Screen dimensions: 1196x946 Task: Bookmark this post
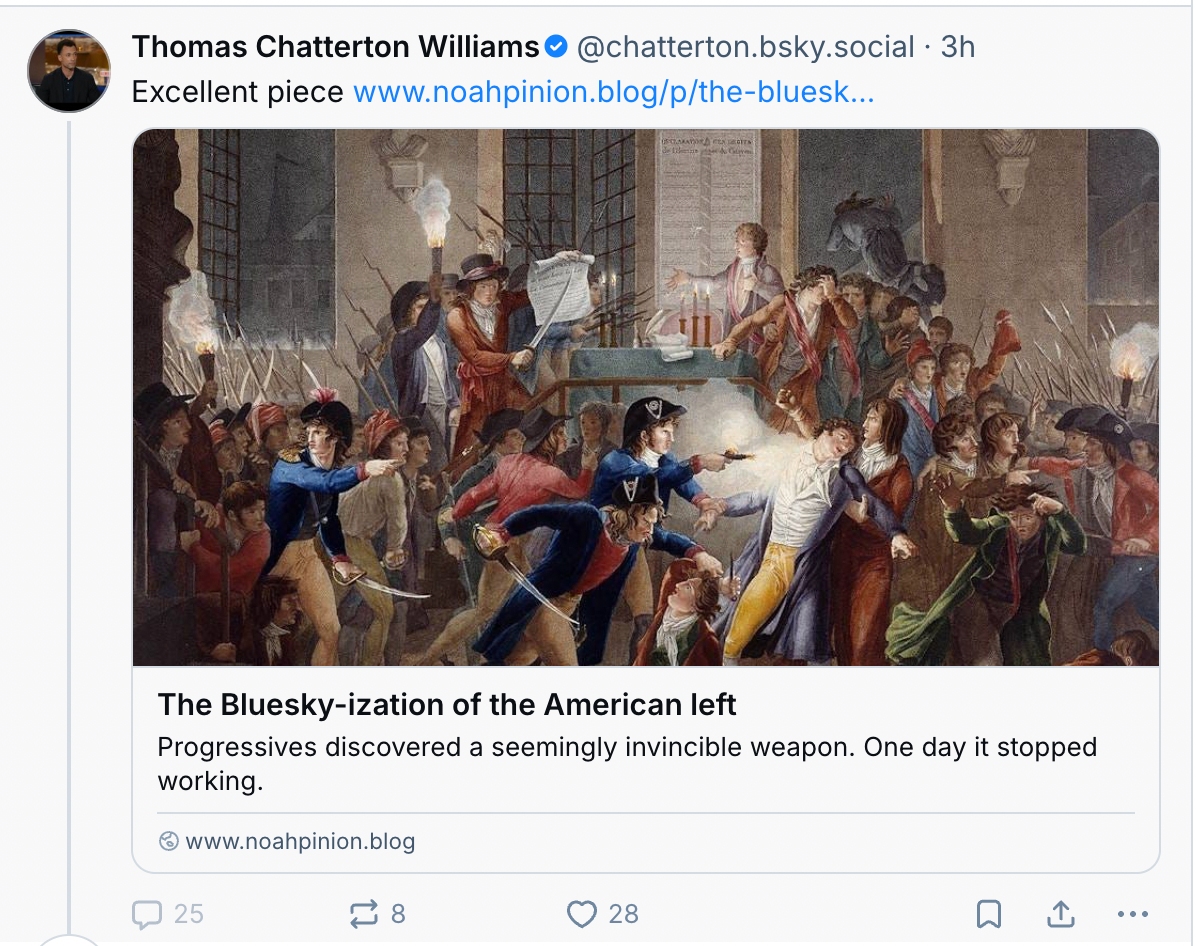[988, 914]
